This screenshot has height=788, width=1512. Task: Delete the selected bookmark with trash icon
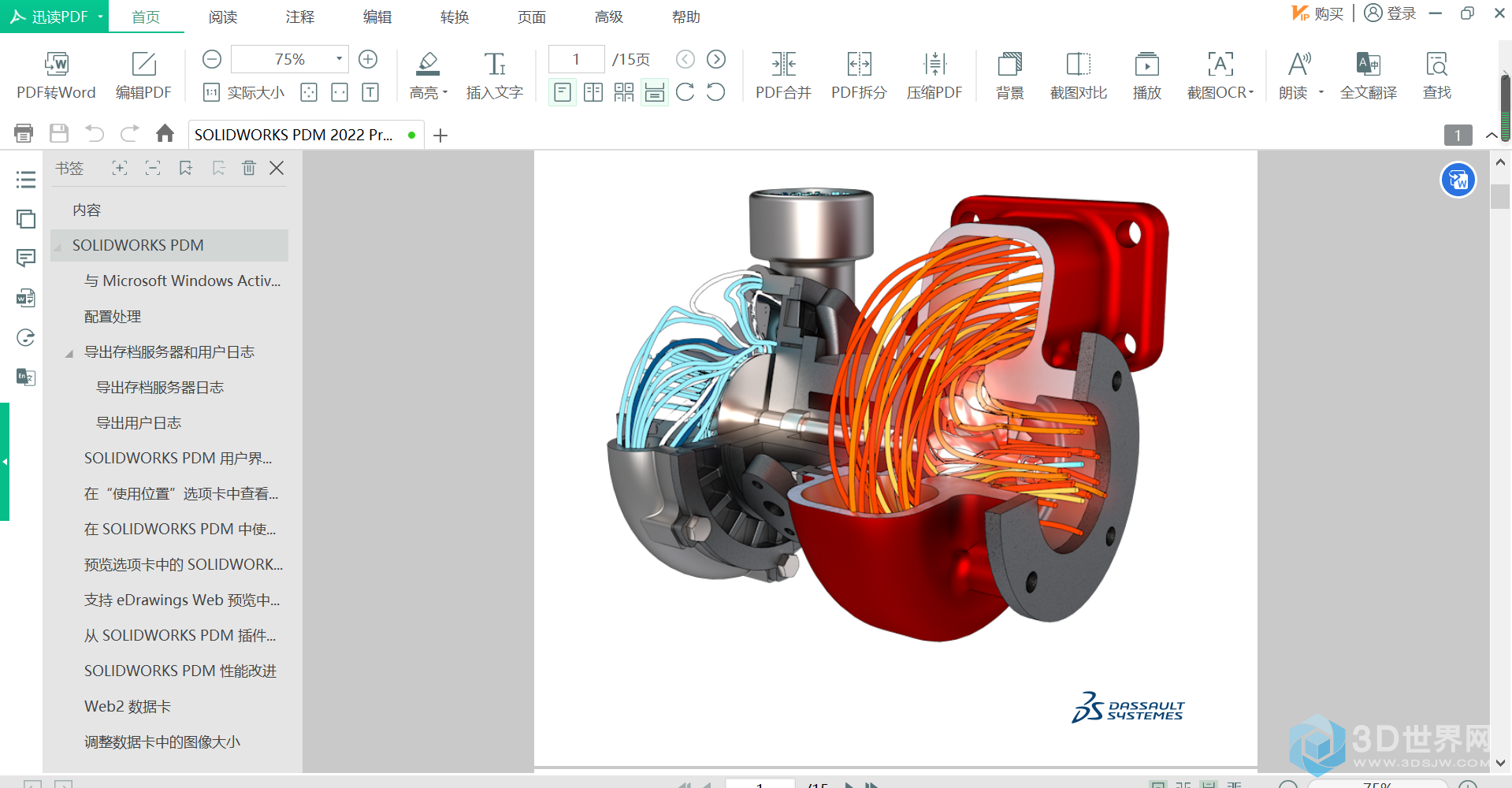click(x=249, y=168)
